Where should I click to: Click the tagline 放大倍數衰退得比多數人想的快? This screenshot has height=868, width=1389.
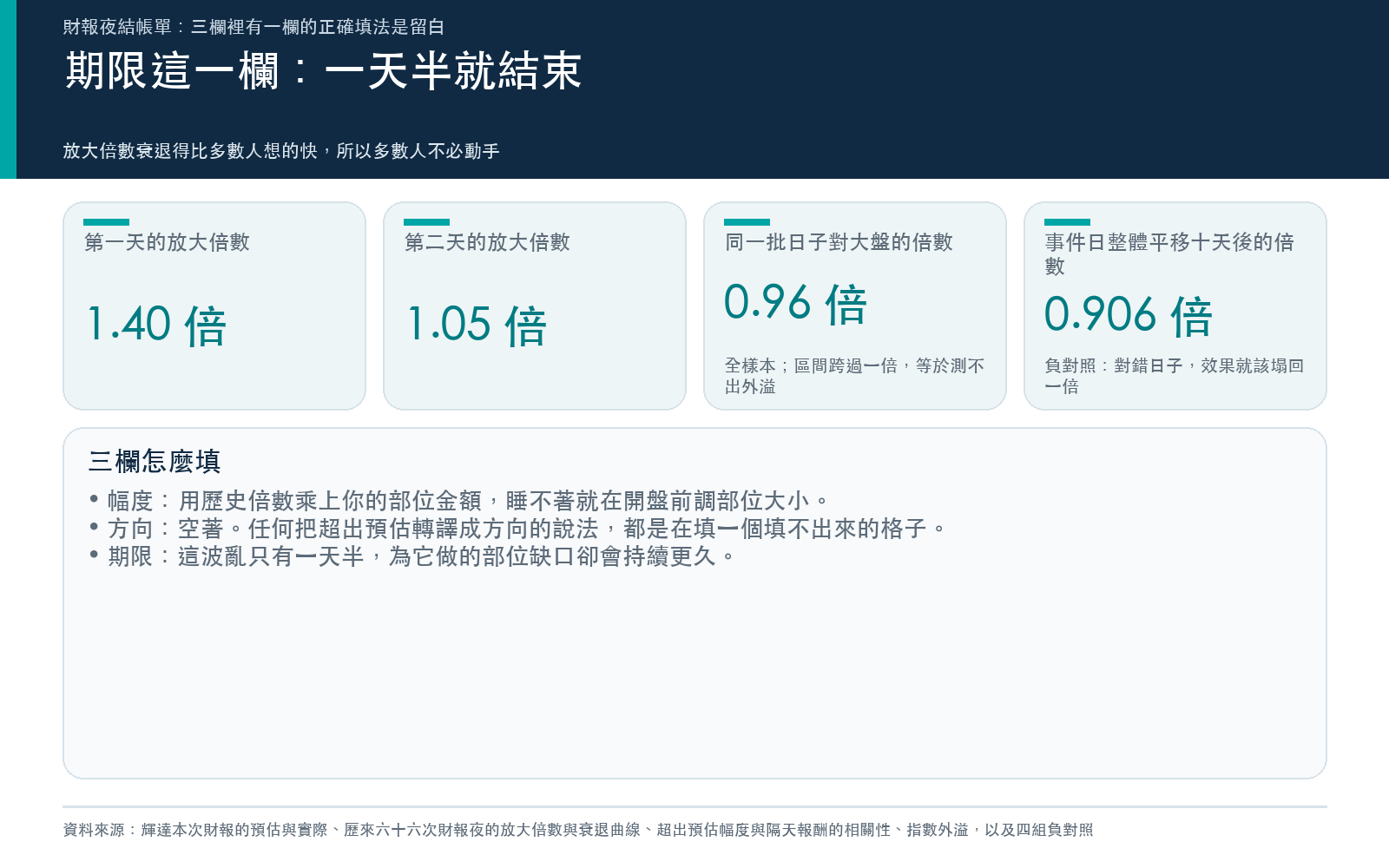click(x=190, y=151)
